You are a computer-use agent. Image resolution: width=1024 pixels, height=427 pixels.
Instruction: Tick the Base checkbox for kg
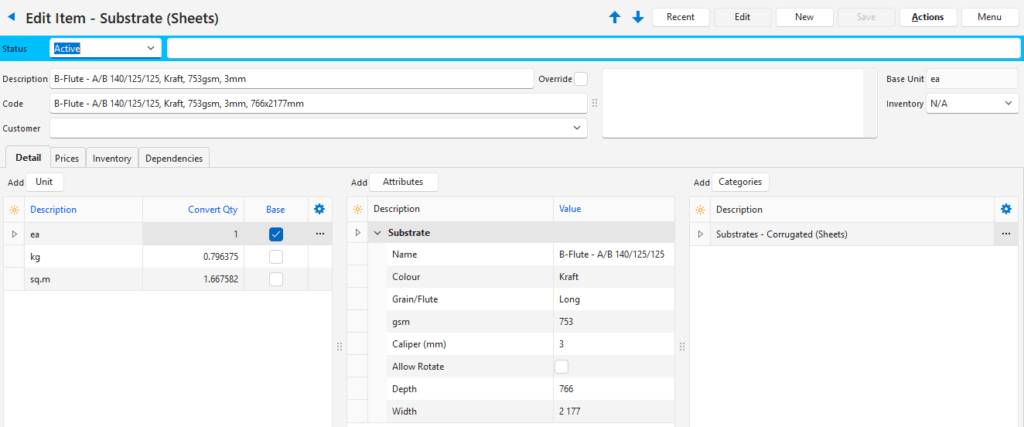click(276, 257)
